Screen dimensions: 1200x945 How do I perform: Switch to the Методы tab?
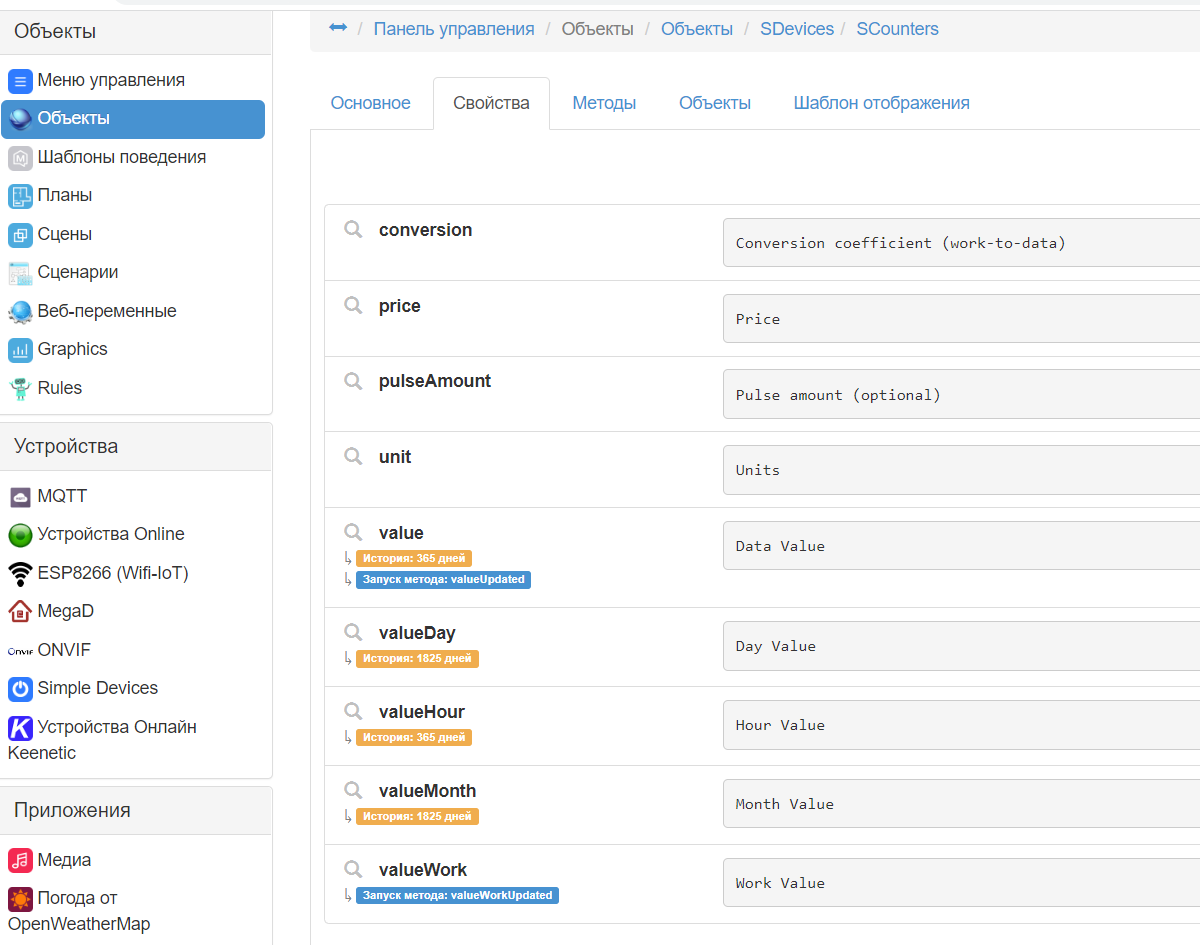pos(604,103)
